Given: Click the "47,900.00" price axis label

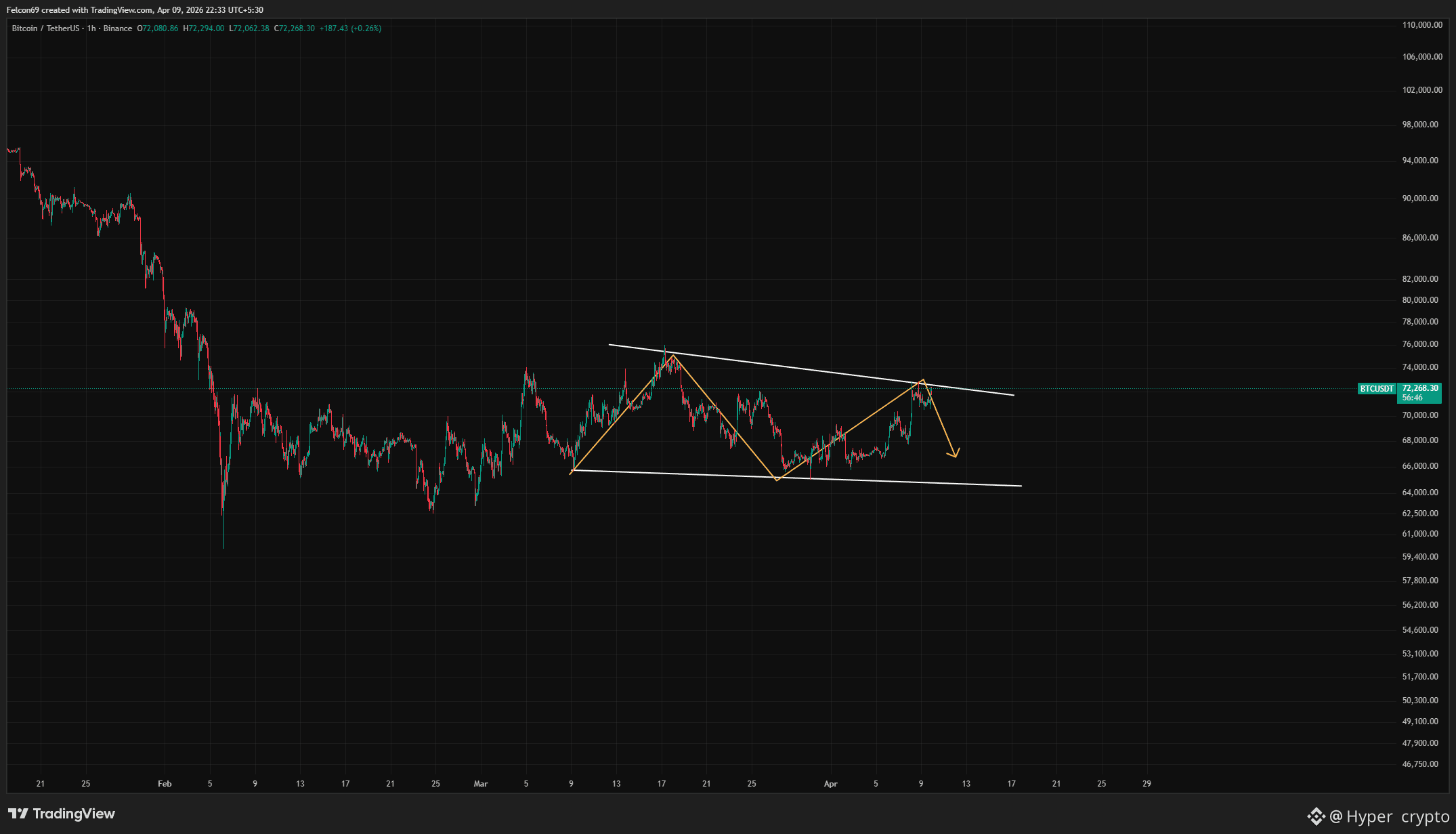Looking at the screenshot, I should (x=1420, y=743).
